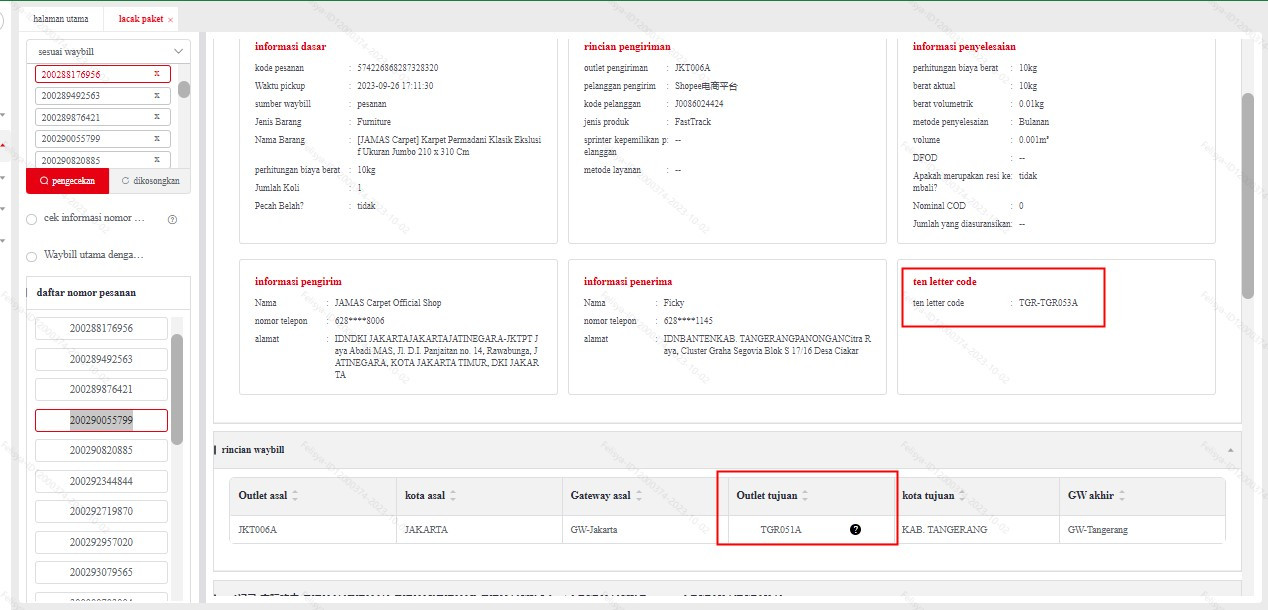The image size is (1268, 610).
Task: Click ten letter code value TGR-TGR053A
Action: click(x=1048, y=302)
